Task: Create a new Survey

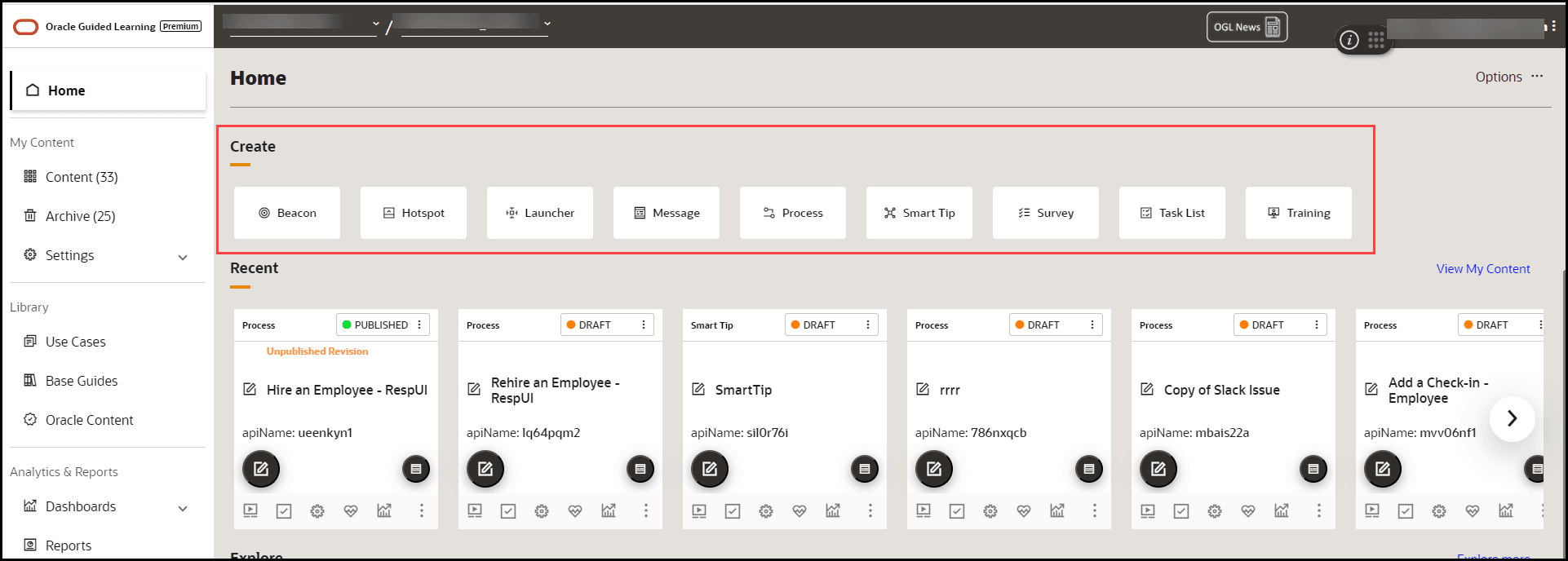Action: 1046,213
